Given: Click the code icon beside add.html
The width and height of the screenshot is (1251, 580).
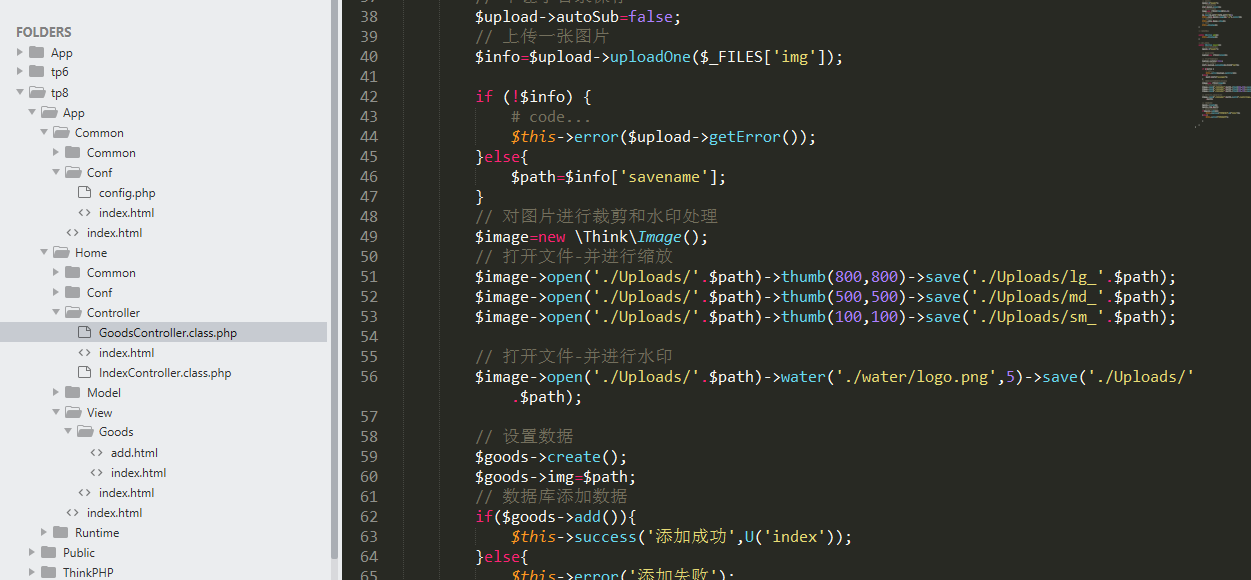Looking at the screenshot, I should click(x=96, y=452).
